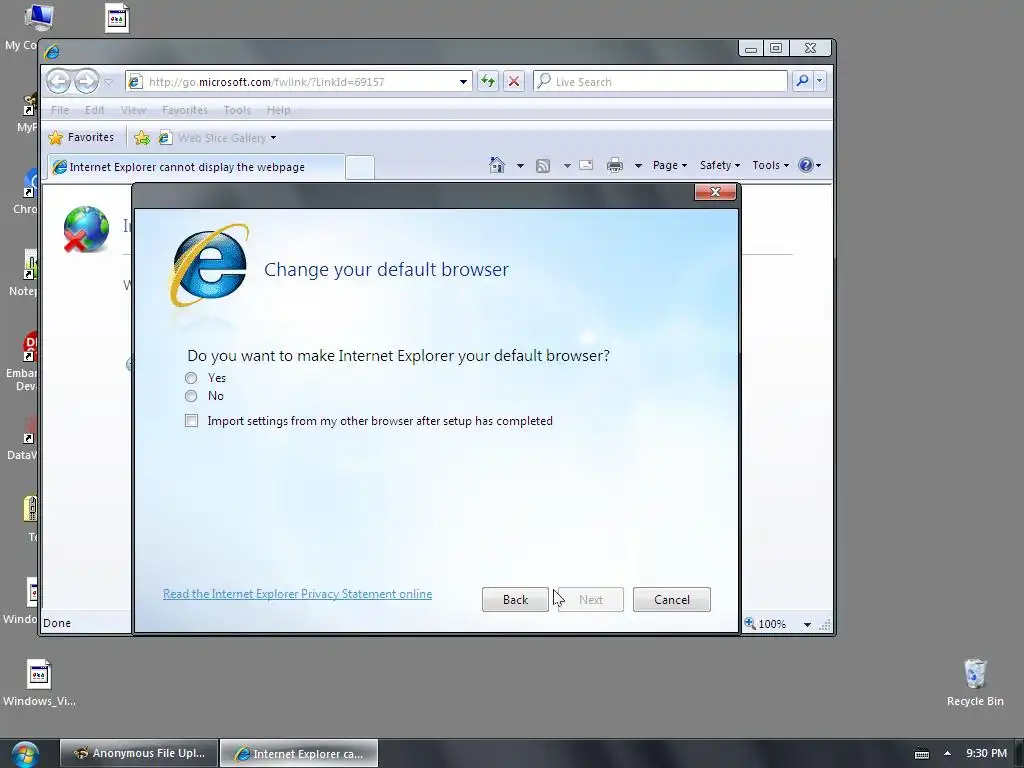Open the Edit menu
The width and height of the screenshot is (1024, 768).
(94, 110)
